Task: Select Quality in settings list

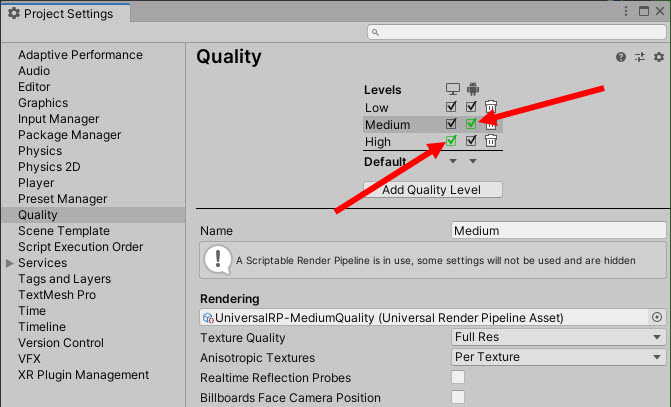Action: tap(93, 215)
